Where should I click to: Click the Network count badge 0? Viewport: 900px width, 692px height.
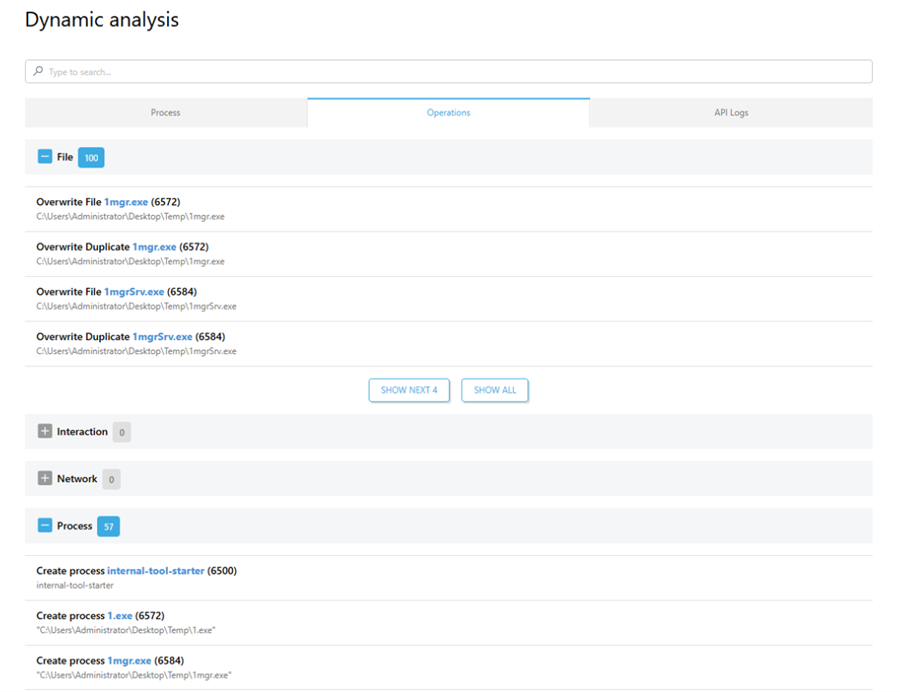111,480
